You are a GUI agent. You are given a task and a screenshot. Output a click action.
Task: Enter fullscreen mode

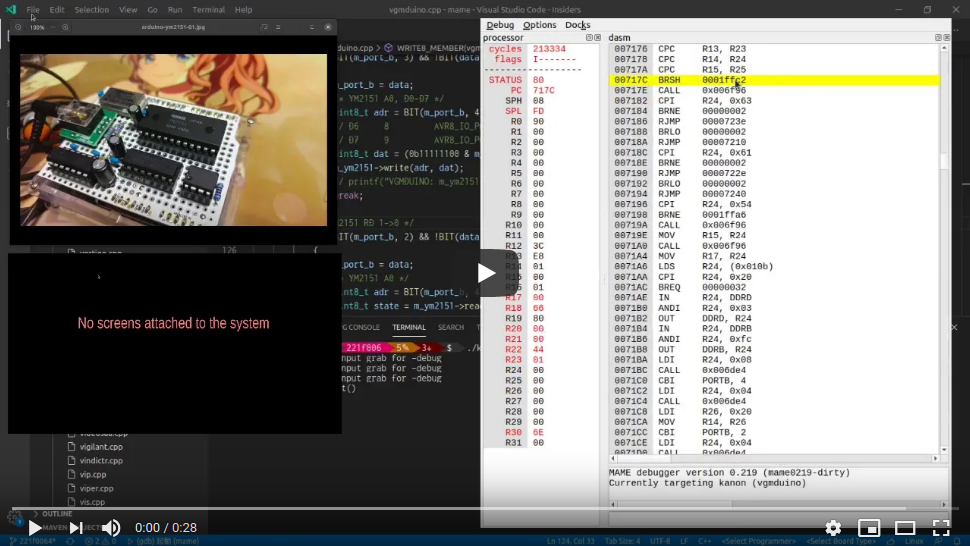point(941,527)
